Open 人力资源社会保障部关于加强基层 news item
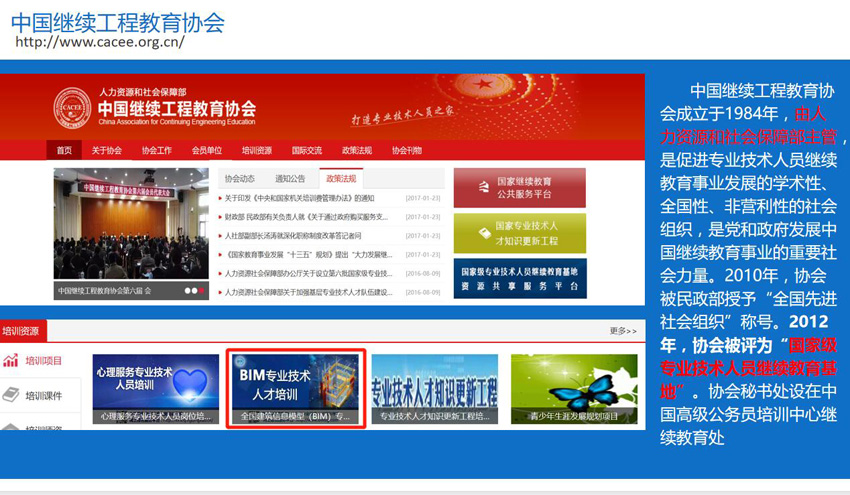Viewport: 850px width, 495px height. click(308, 292)
